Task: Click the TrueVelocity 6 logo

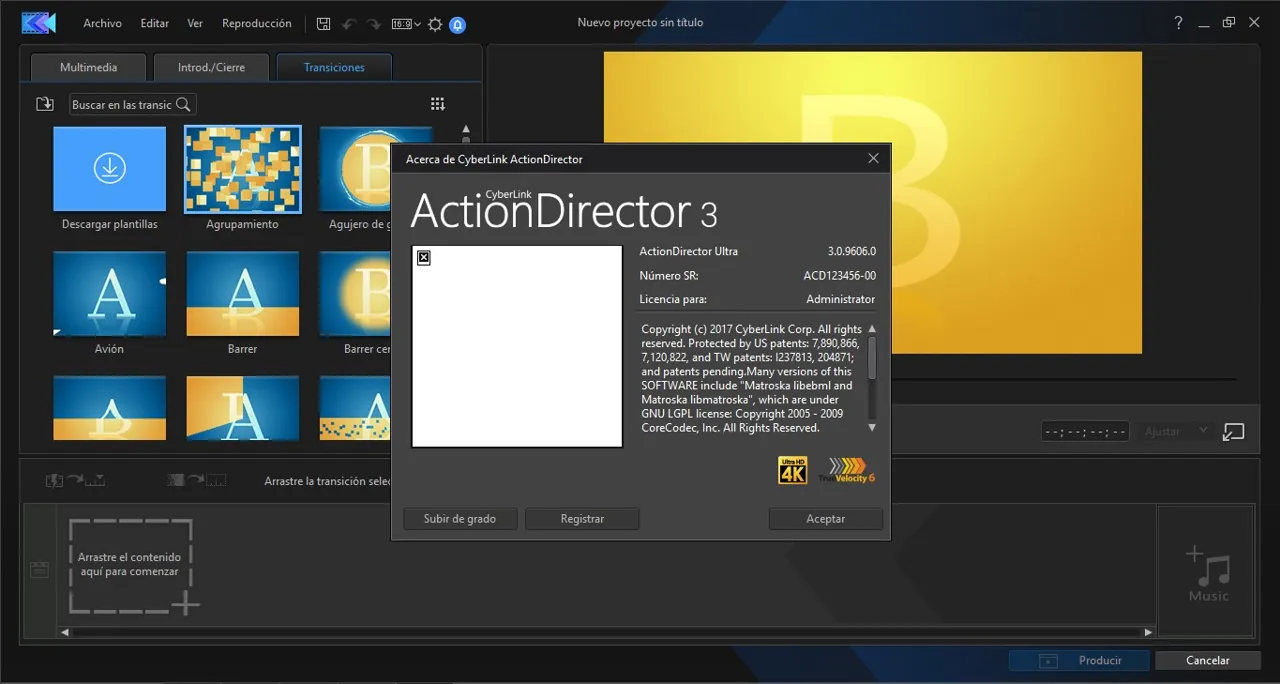Action: point(846,470)
